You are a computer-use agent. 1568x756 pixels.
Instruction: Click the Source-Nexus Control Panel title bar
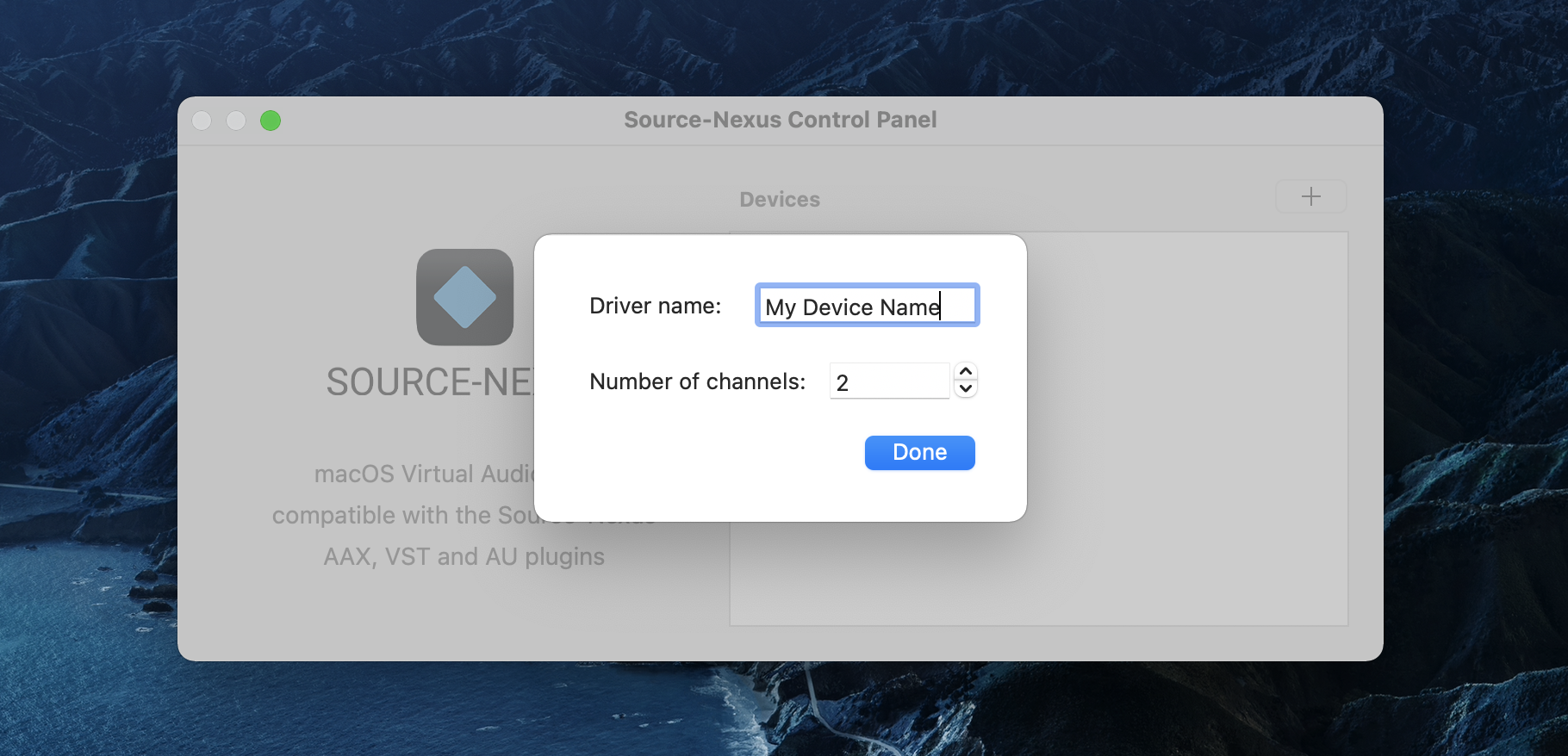[780, 120]
